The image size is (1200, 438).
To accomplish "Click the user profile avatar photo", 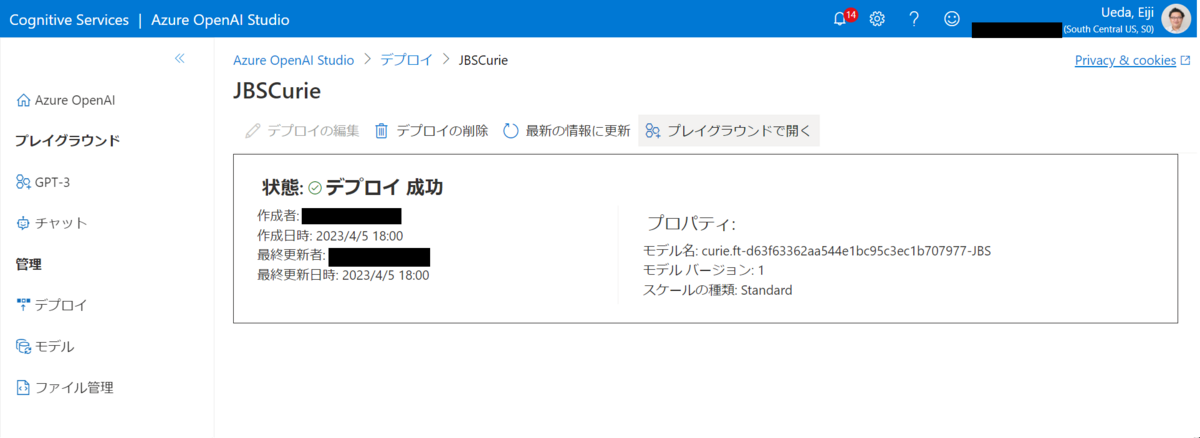I will (1176, 18).
